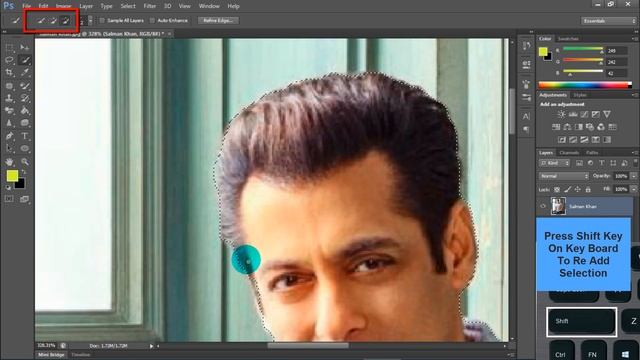Open the Color panel flyout menu
Image resolution: width=640 pixels, height=360 pixels.
pos(635,39)
